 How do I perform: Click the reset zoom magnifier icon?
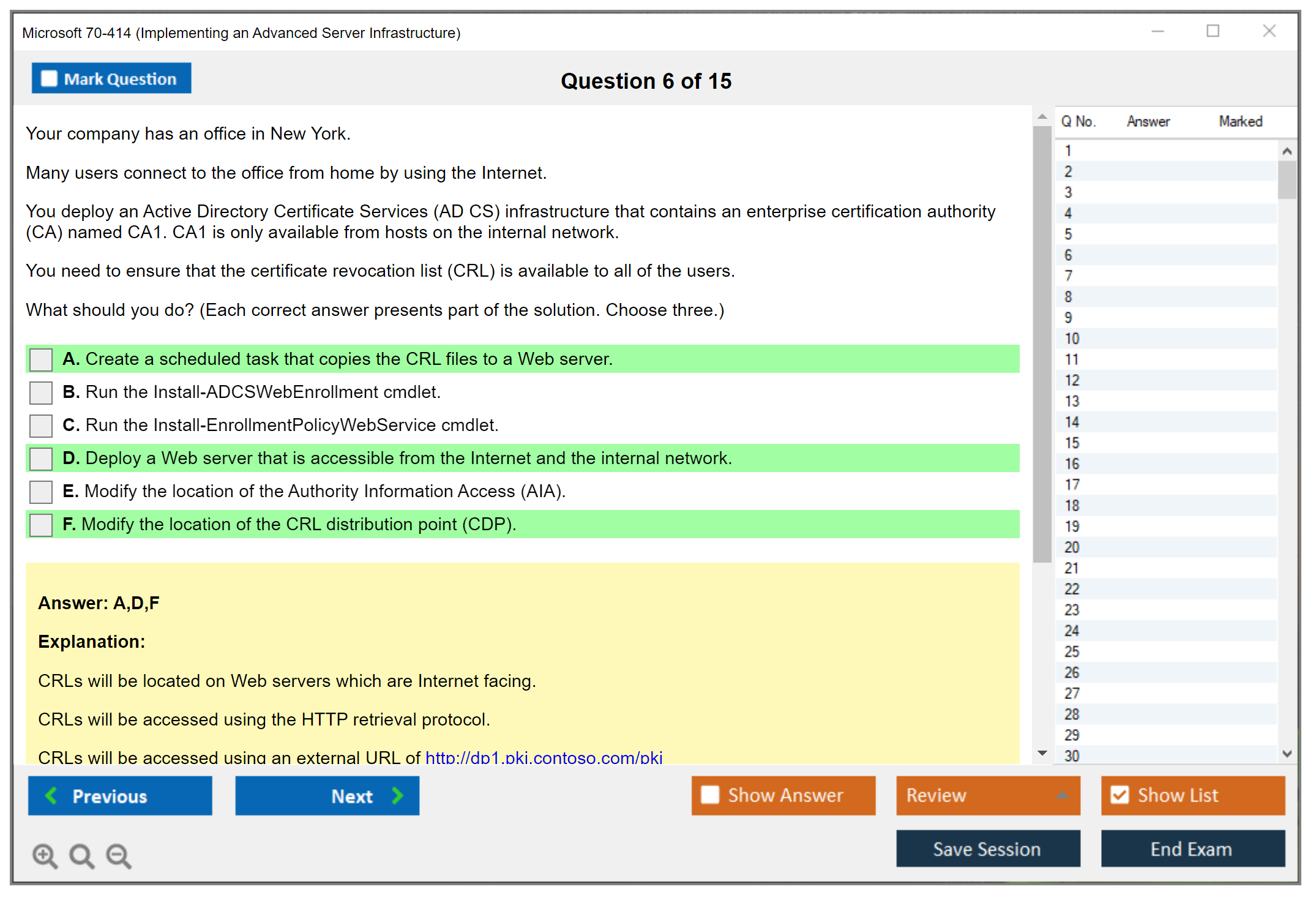click(x=81, y=855)
